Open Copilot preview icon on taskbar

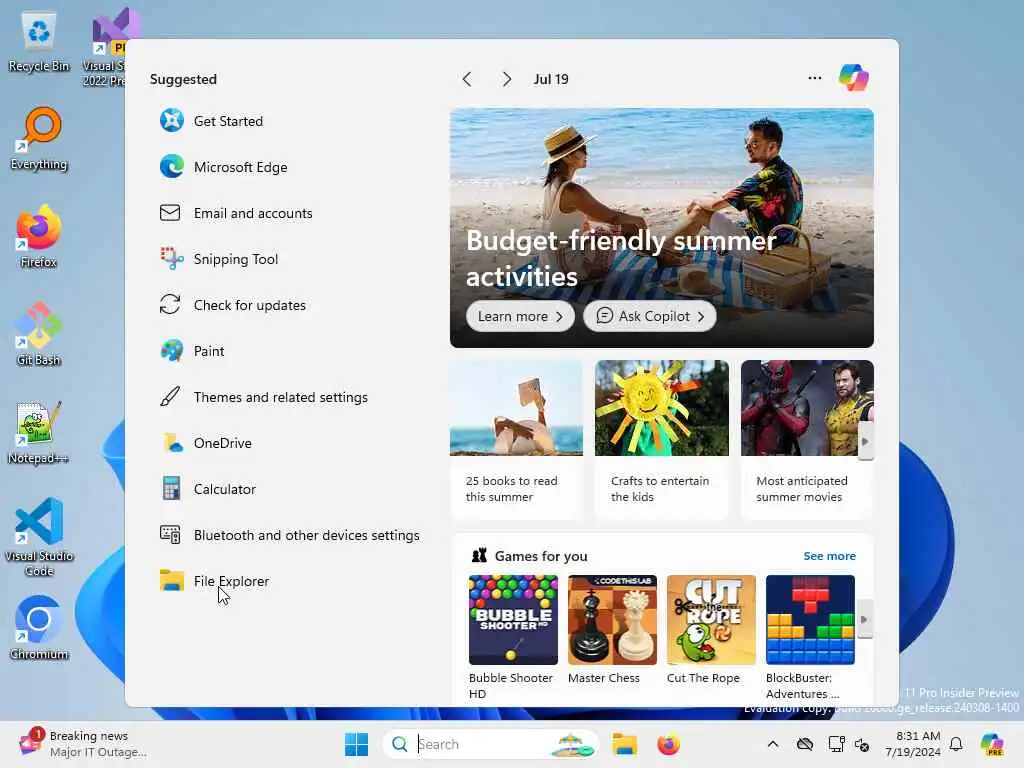click(x=992, y=744)
